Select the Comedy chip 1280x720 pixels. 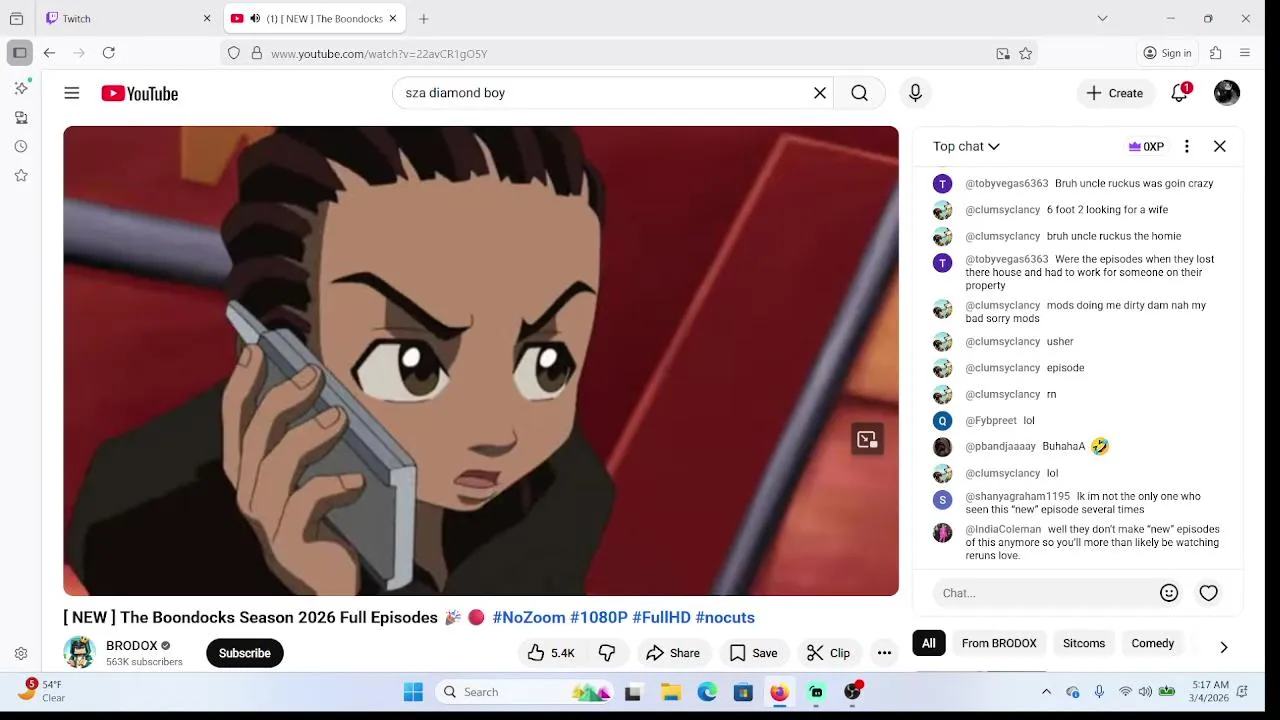pos(1153,643)
